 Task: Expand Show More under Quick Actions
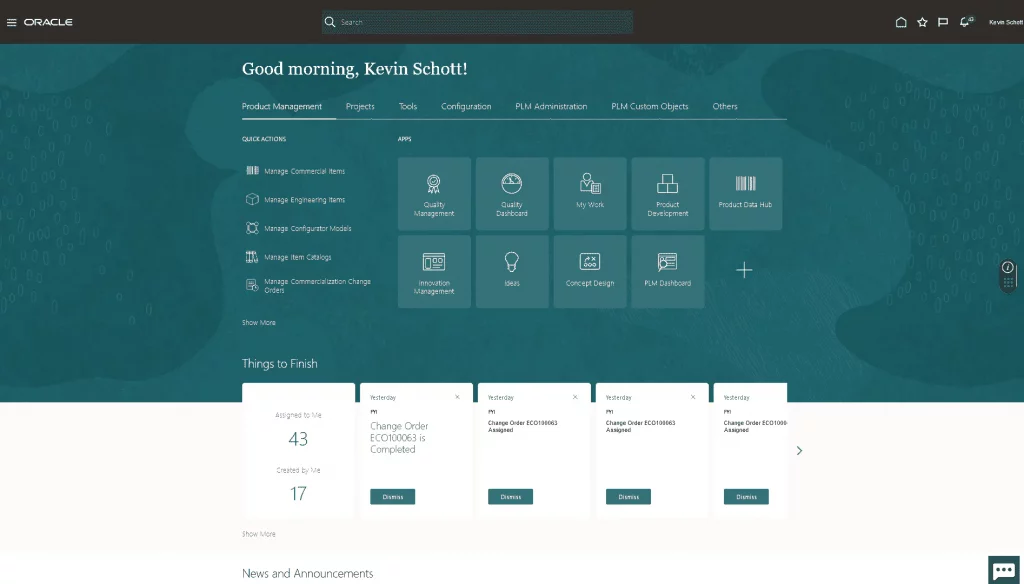[259, 323]
